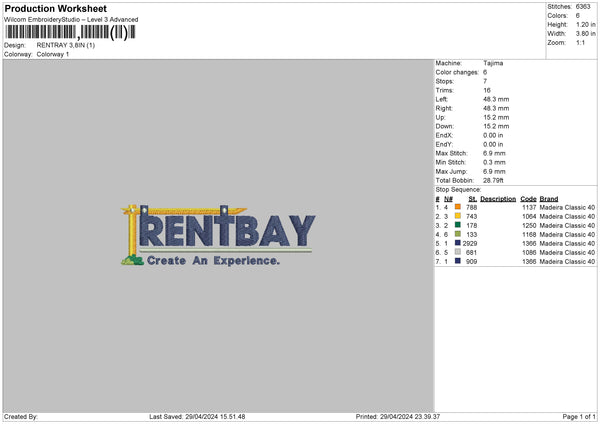Click the olive green swatch with 133 stitches

pos(458,234)
